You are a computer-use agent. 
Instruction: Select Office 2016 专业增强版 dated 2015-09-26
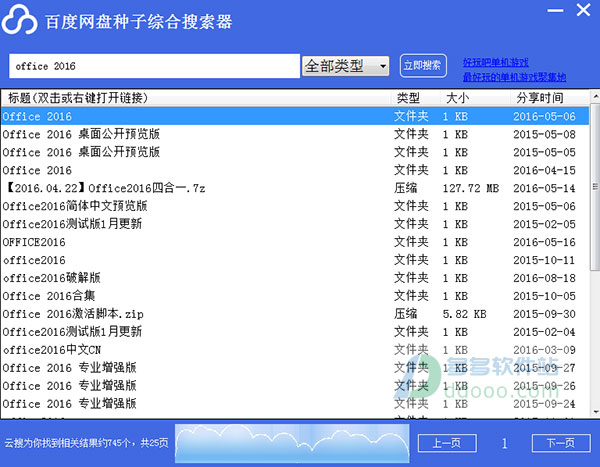coord(295,386)
